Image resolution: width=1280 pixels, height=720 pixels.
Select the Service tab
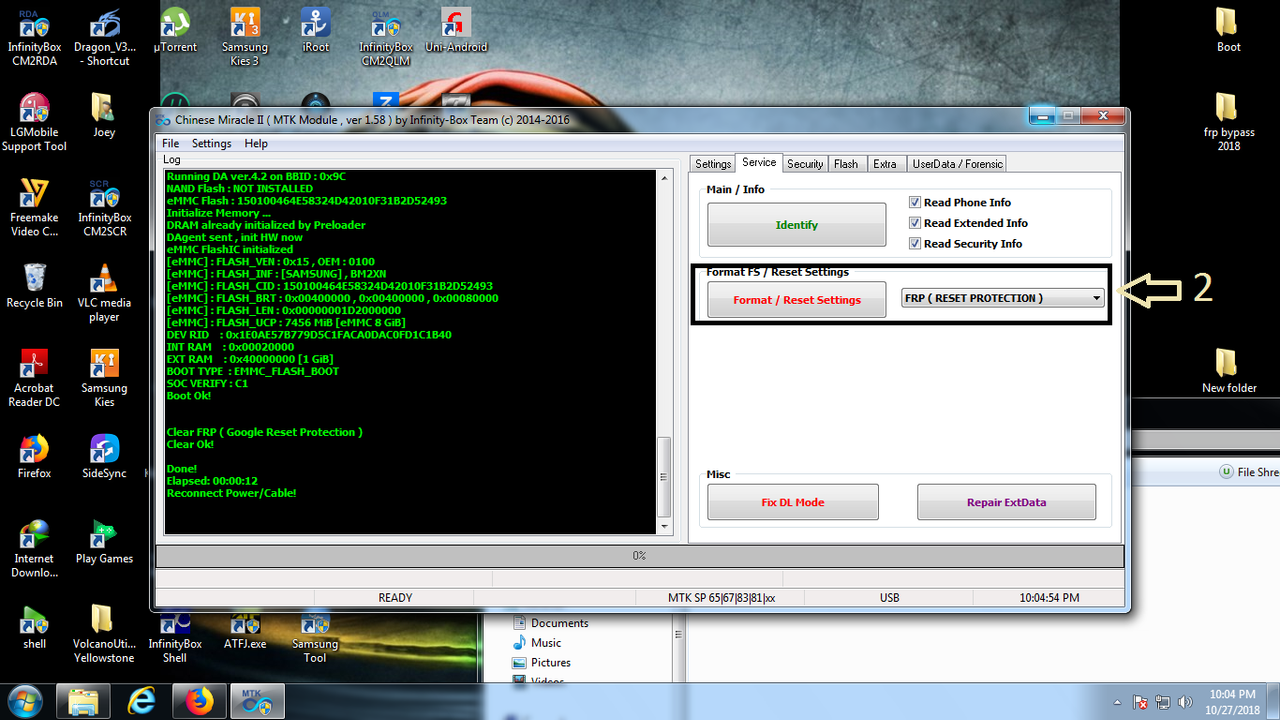tap(759, 162)
